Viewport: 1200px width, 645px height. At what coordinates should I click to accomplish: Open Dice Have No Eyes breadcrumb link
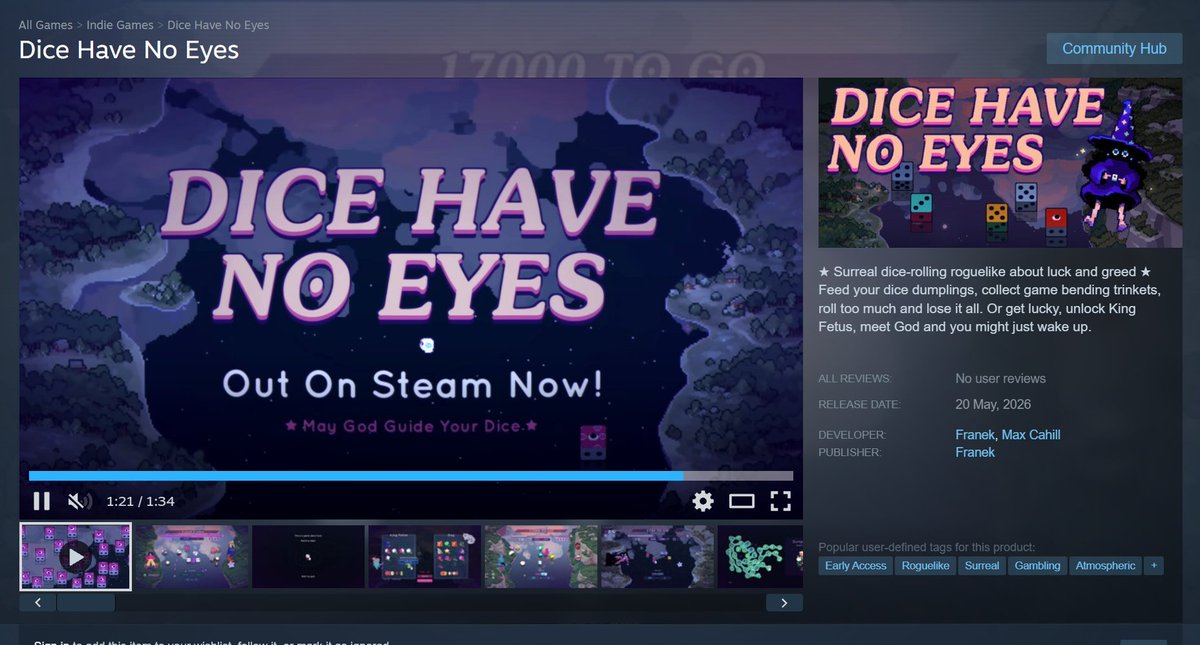(218, 24)
